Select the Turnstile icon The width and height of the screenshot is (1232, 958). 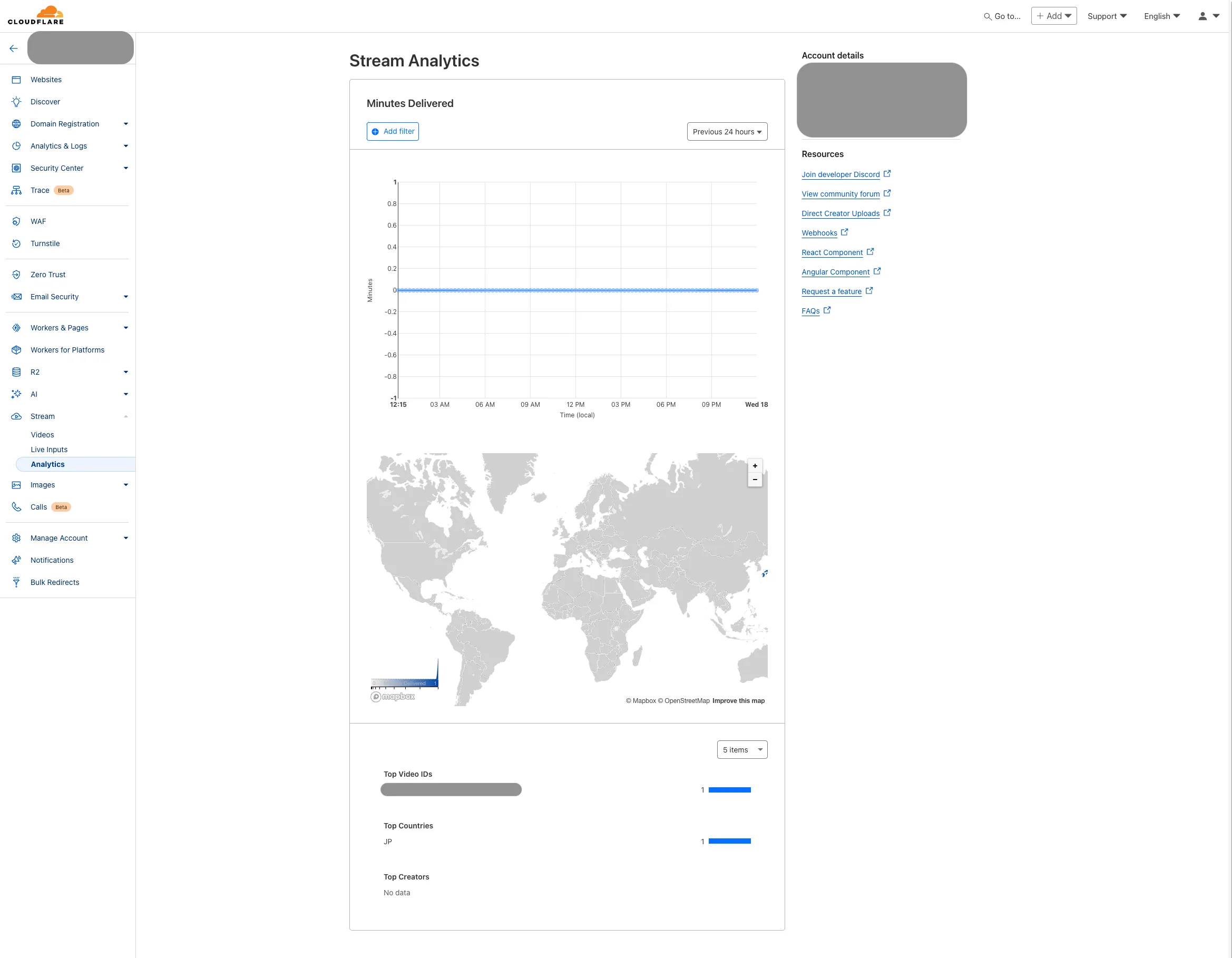(x=16, y=243)
